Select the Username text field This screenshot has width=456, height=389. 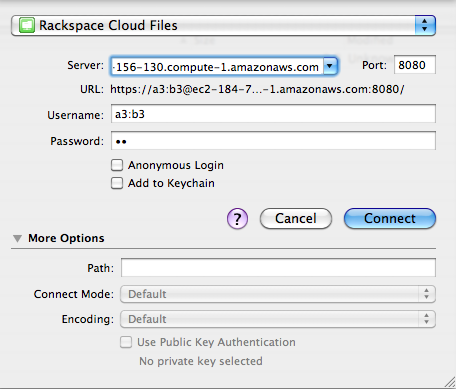click(x=273, y=114)
